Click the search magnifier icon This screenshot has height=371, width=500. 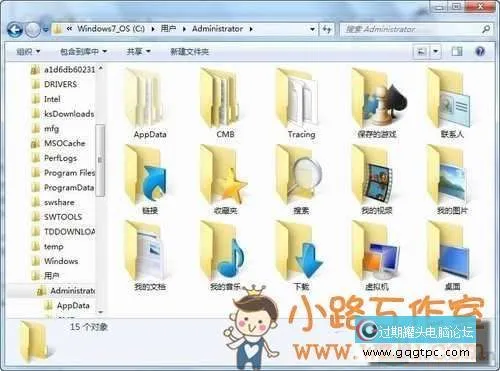[x=486, y=29]
